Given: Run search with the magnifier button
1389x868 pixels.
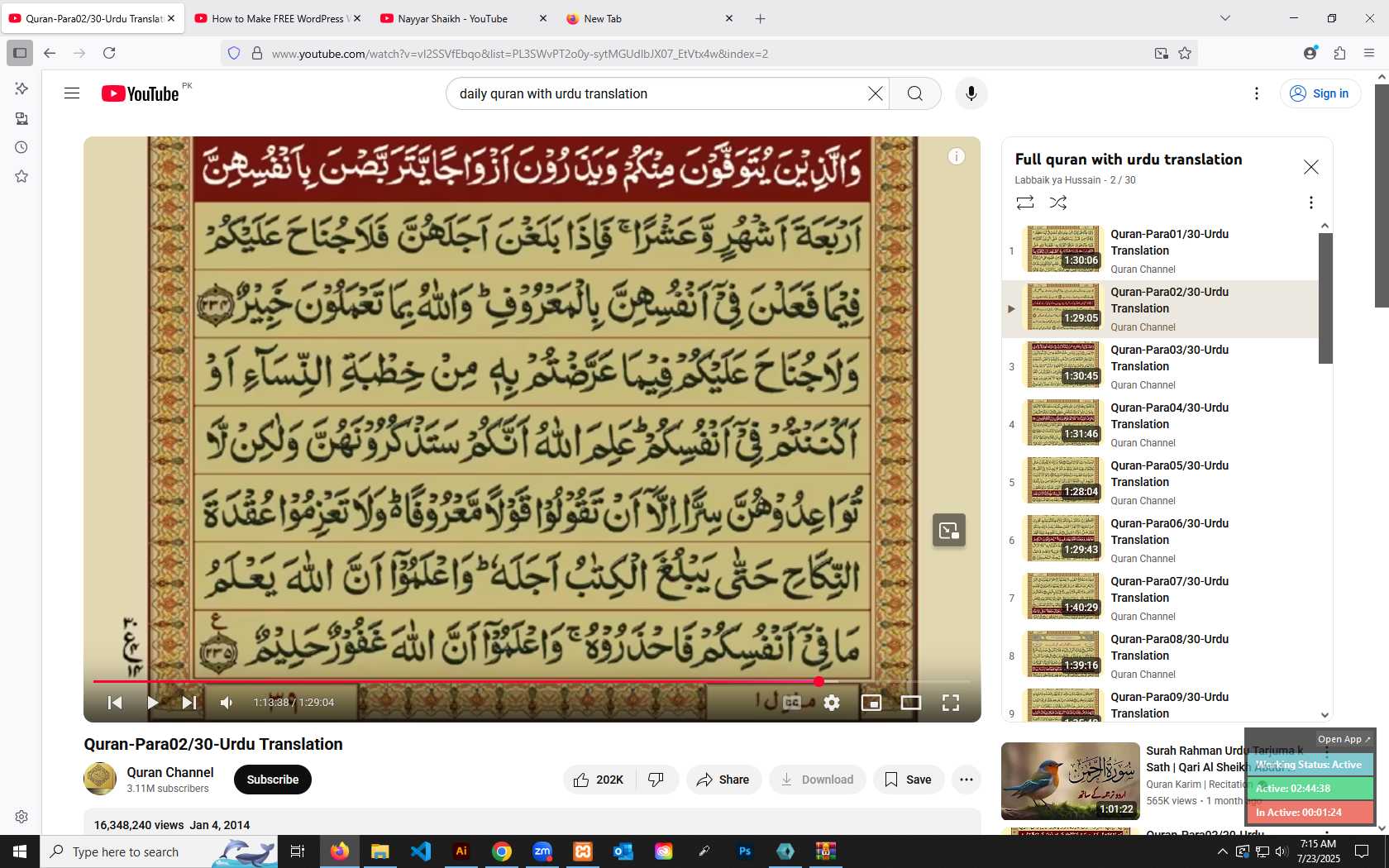Looking at the screenshot, I should click(914, 93).
